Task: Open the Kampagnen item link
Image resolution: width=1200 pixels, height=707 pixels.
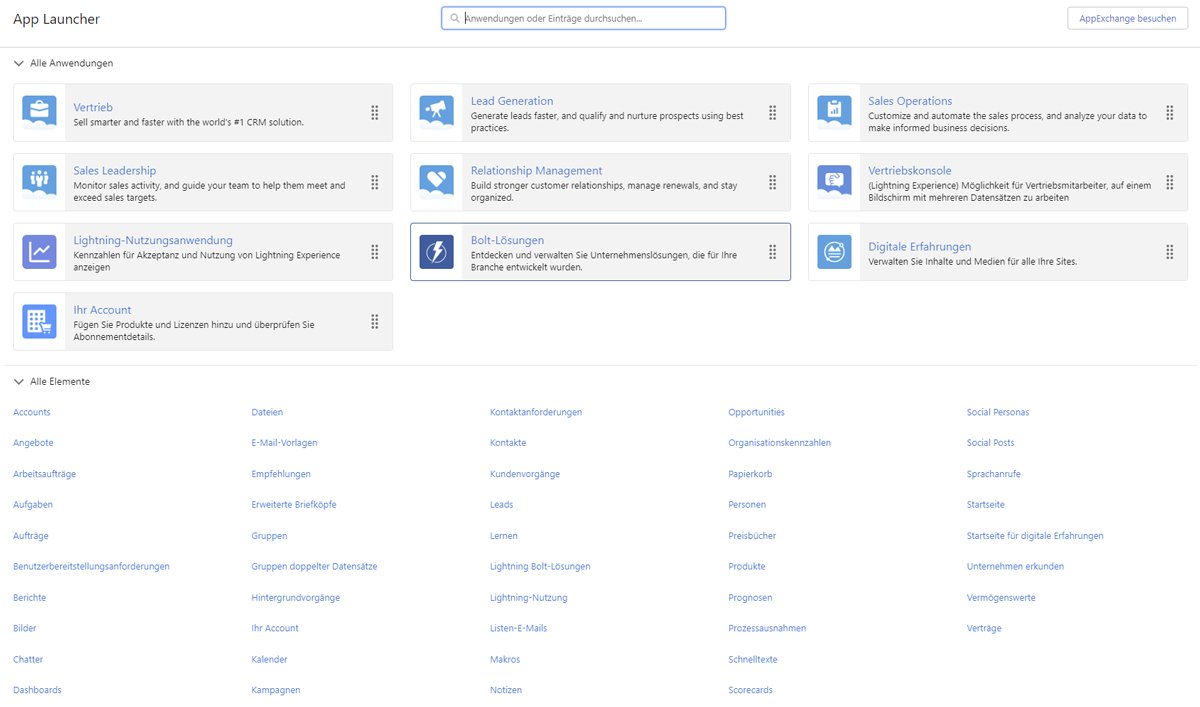Action: click(275, 690)
